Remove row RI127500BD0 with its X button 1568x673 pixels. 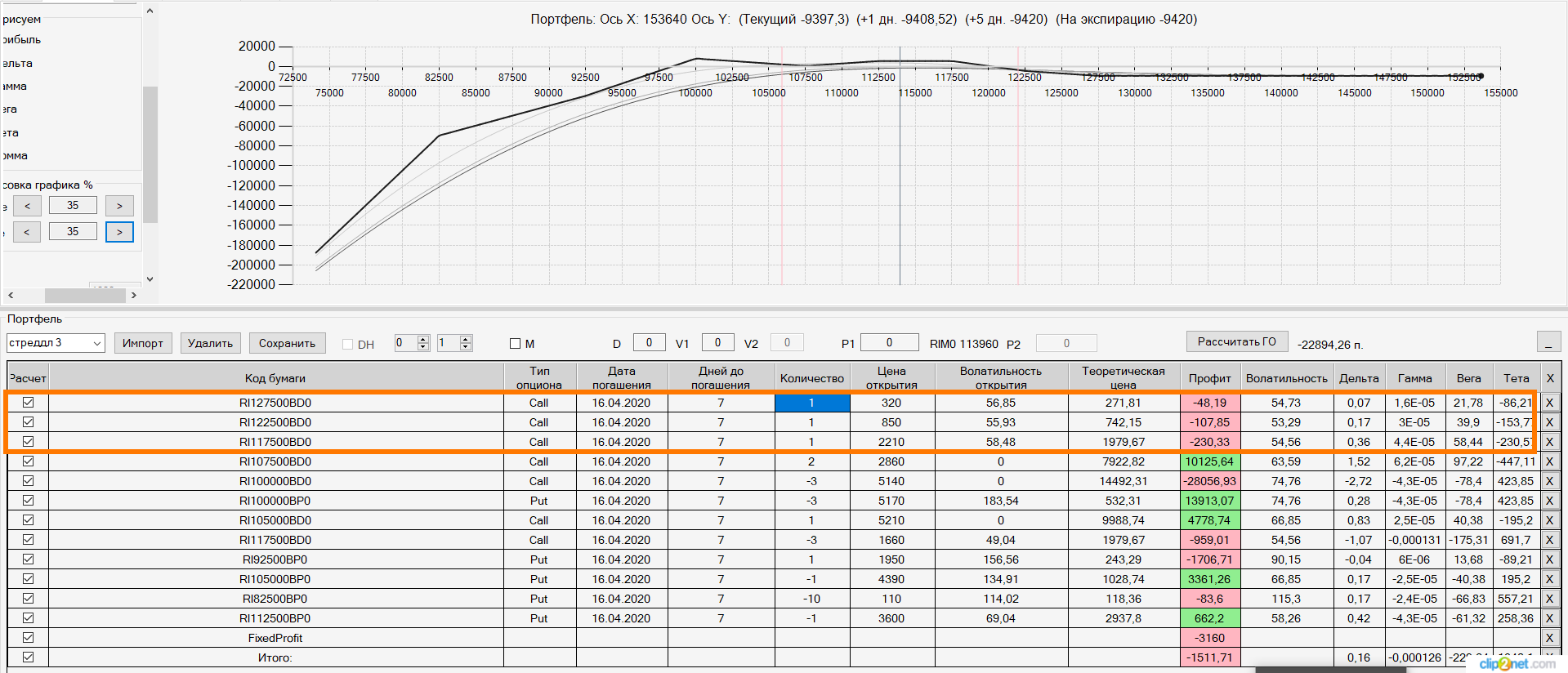[x=1549, y=403]
